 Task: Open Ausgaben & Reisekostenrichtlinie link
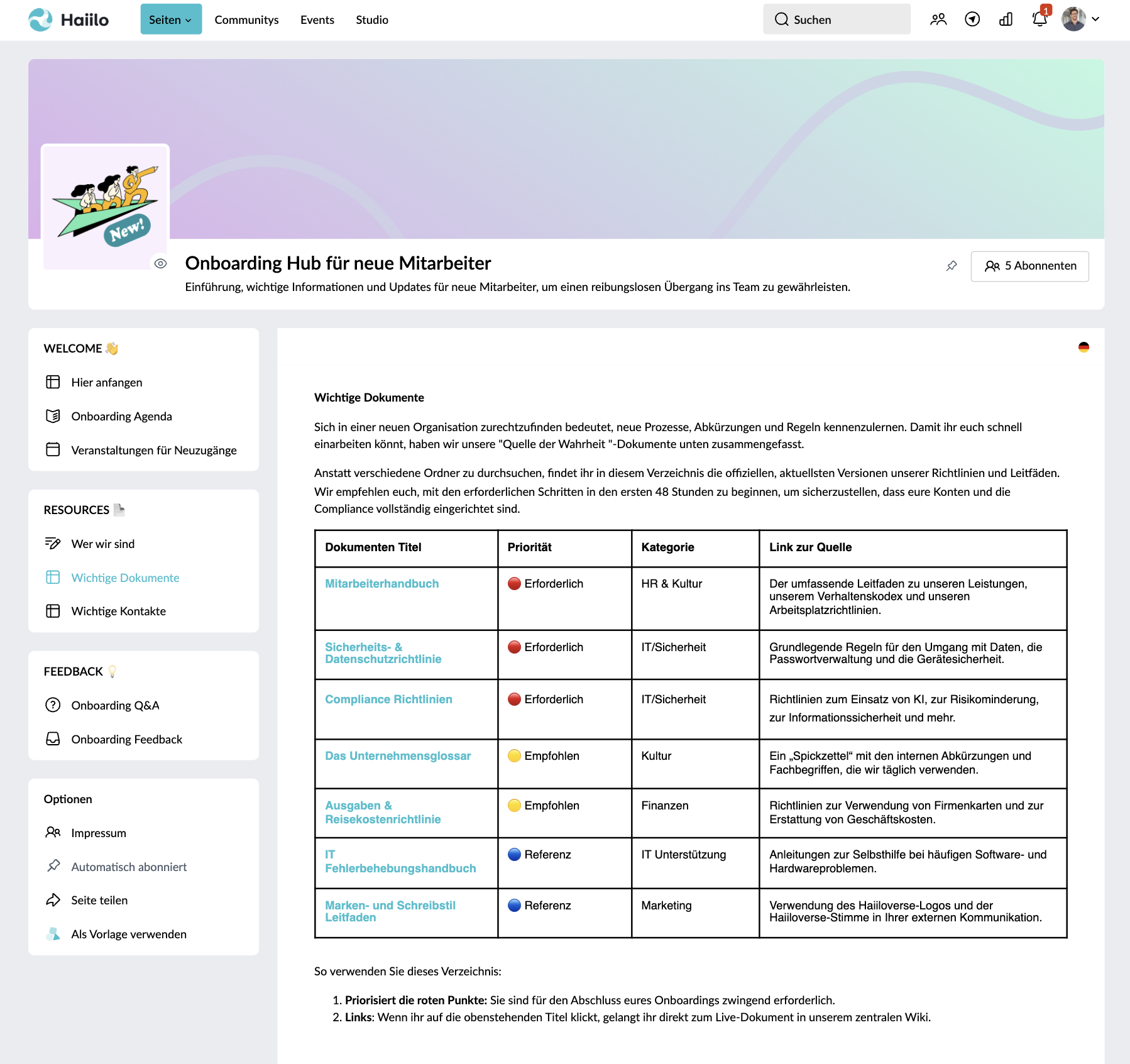pos(383,812)
